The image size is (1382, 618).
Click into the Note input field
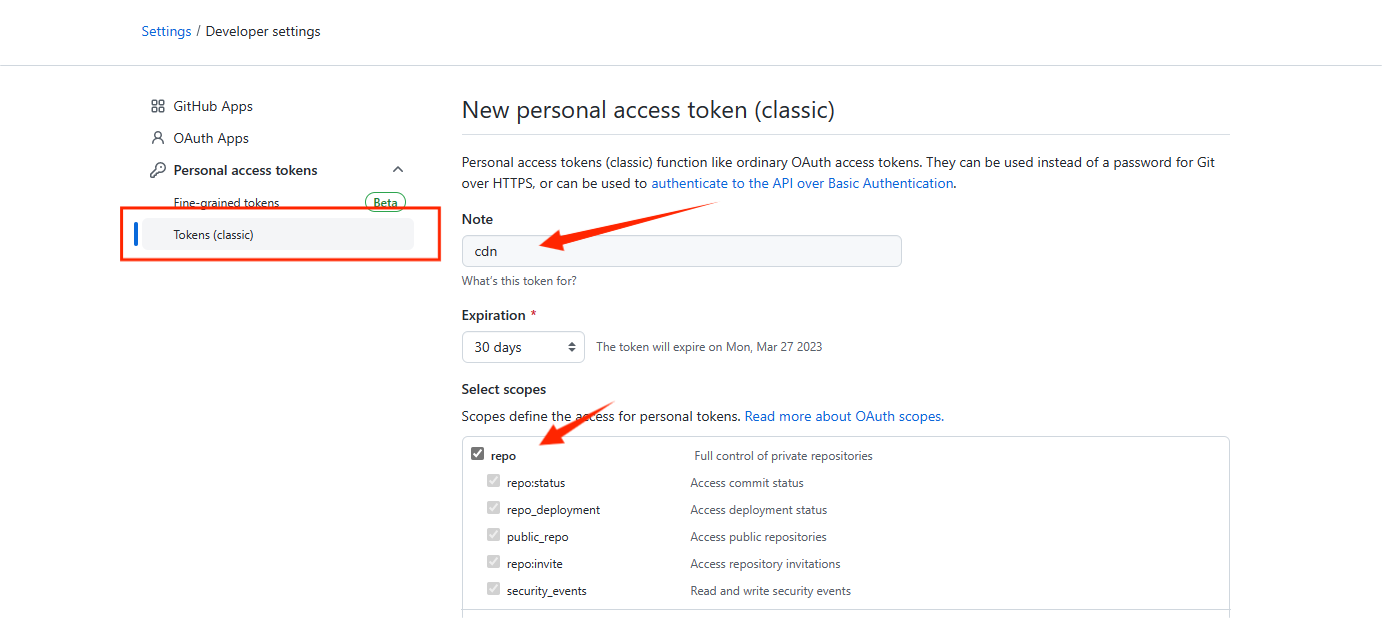click(681, 251)
